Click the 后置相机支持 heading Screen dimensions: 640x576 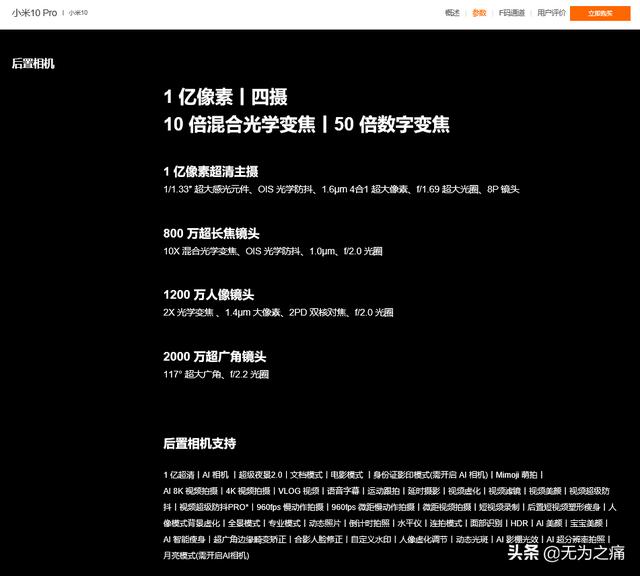199,442
